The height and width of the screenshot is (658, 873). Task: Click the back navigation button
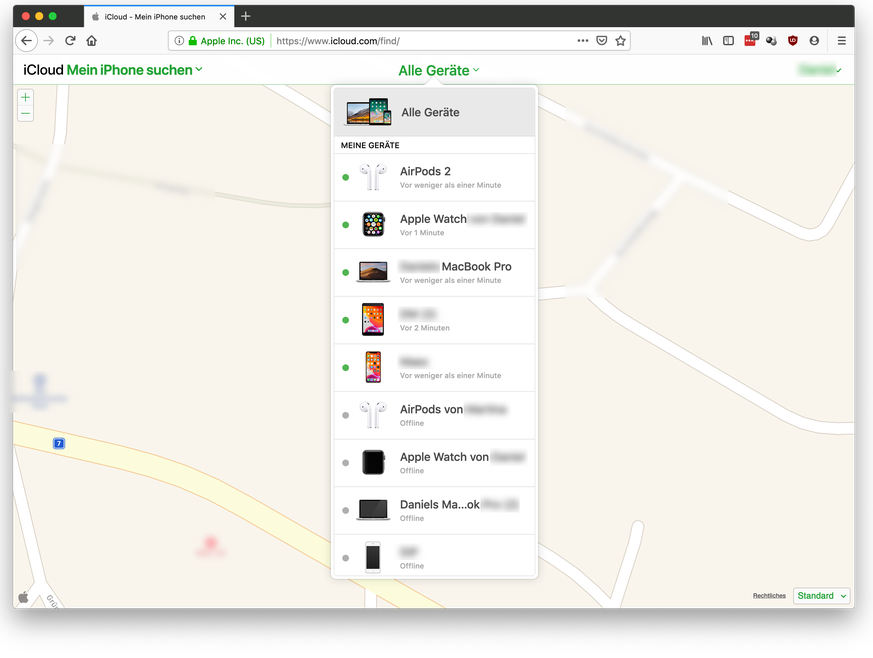(27, 41)
